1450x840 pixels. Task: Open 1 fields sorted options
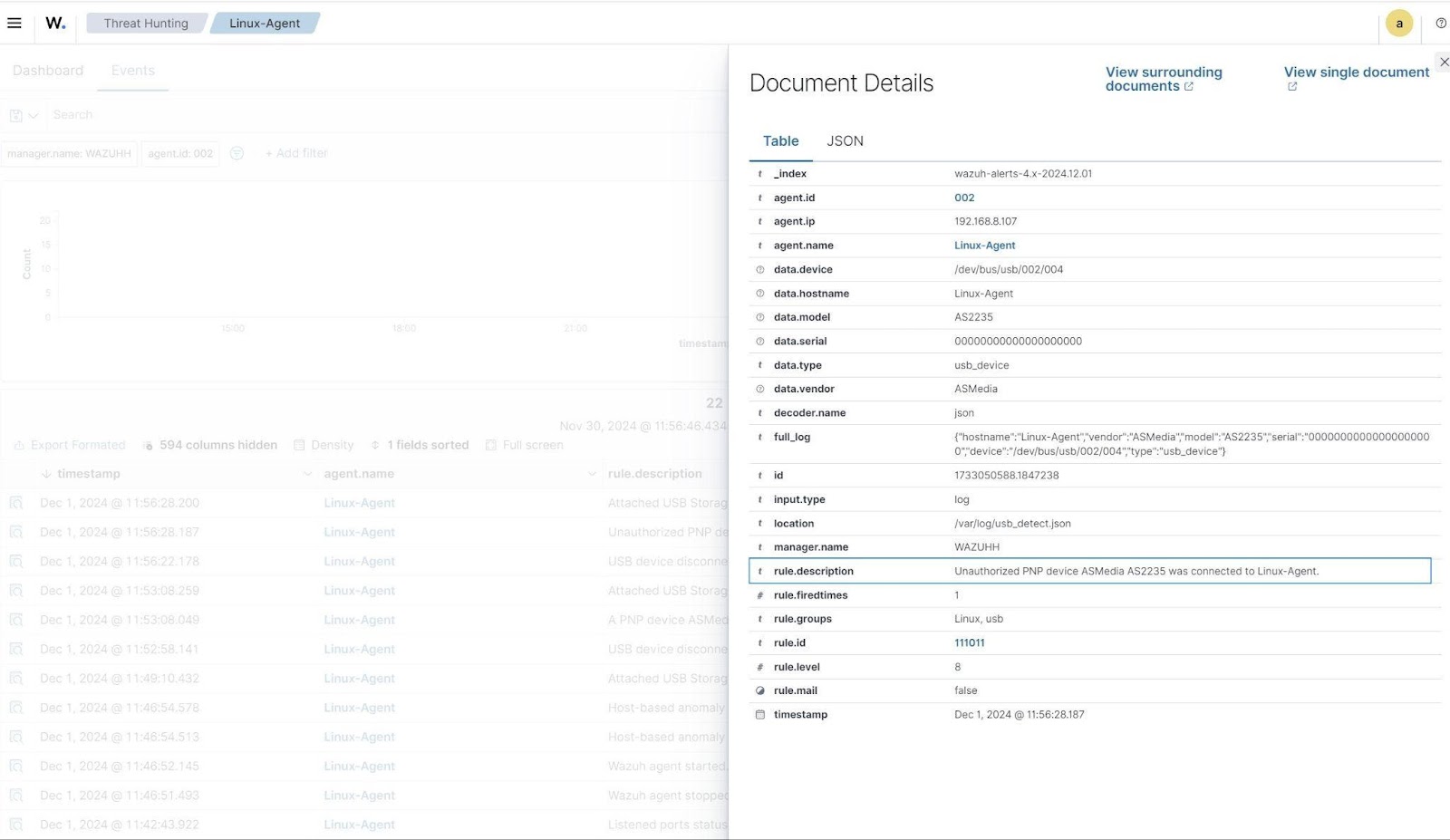(420, 445)
